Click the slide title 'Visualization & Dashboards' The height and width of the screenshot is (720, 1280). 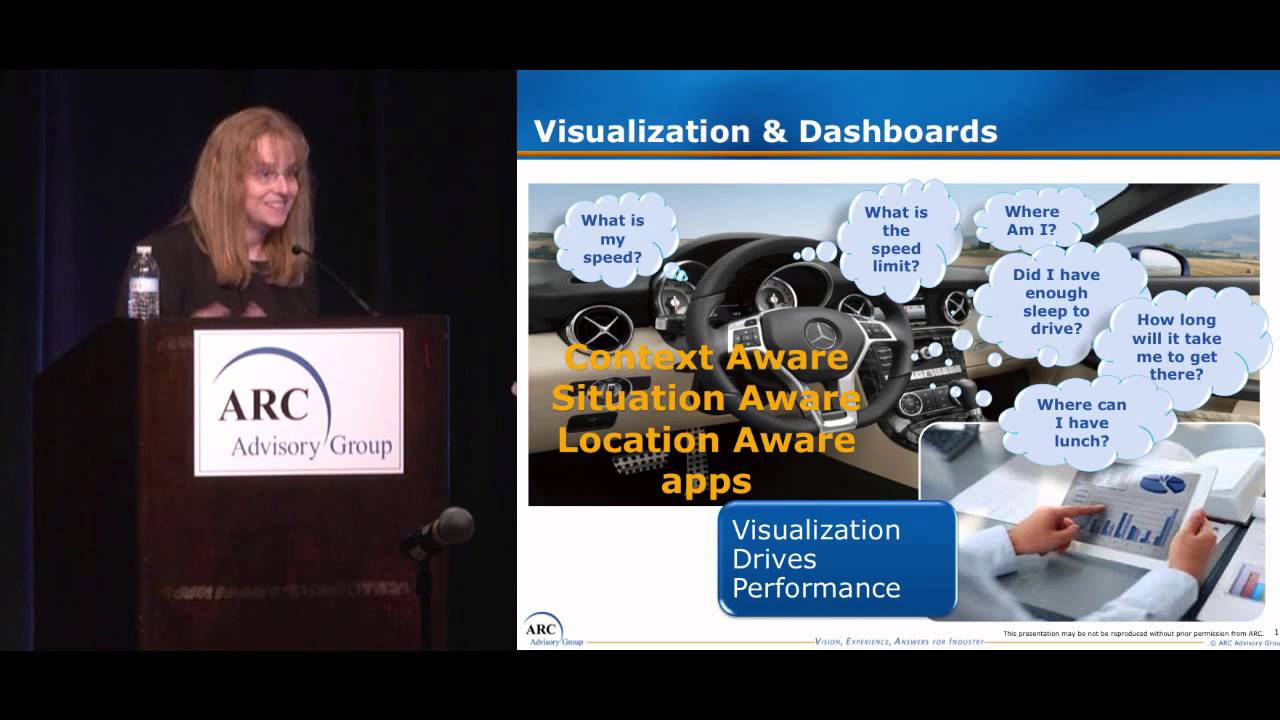[765, 131]
